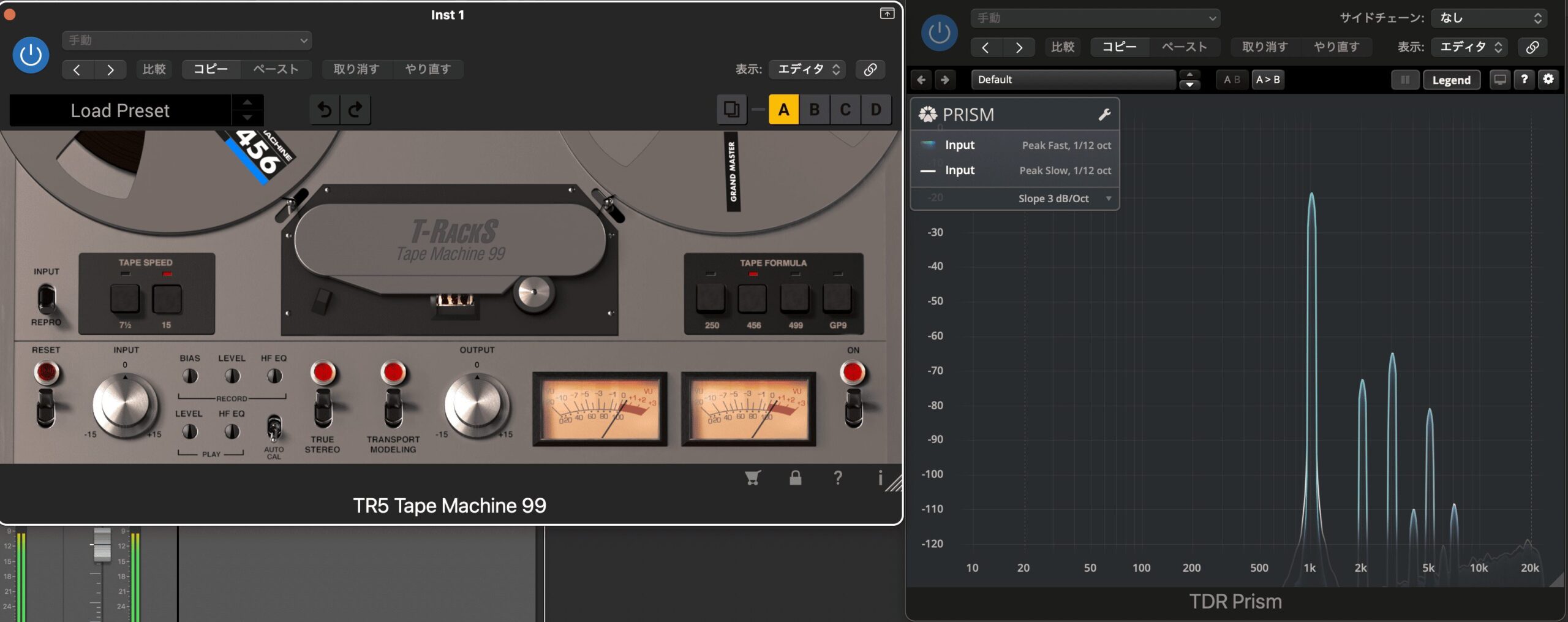Select preset slot B
This screenshot has width=1568, height=622.
pyautogui.click(x=814, y=110)
